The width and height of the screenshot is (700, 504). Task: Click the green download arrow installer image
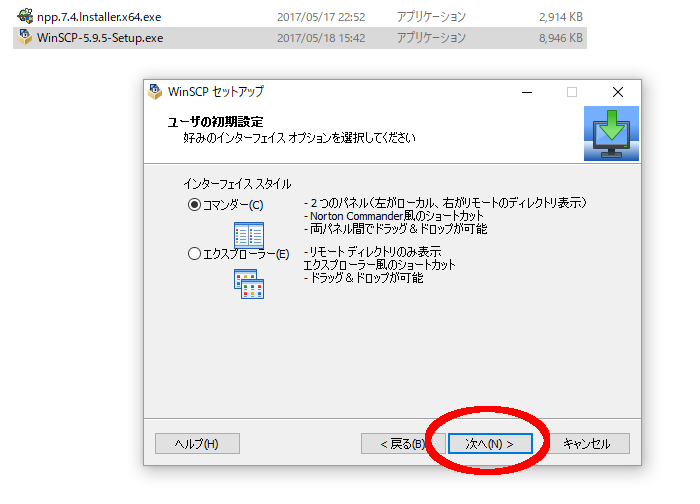pos(609,134)
